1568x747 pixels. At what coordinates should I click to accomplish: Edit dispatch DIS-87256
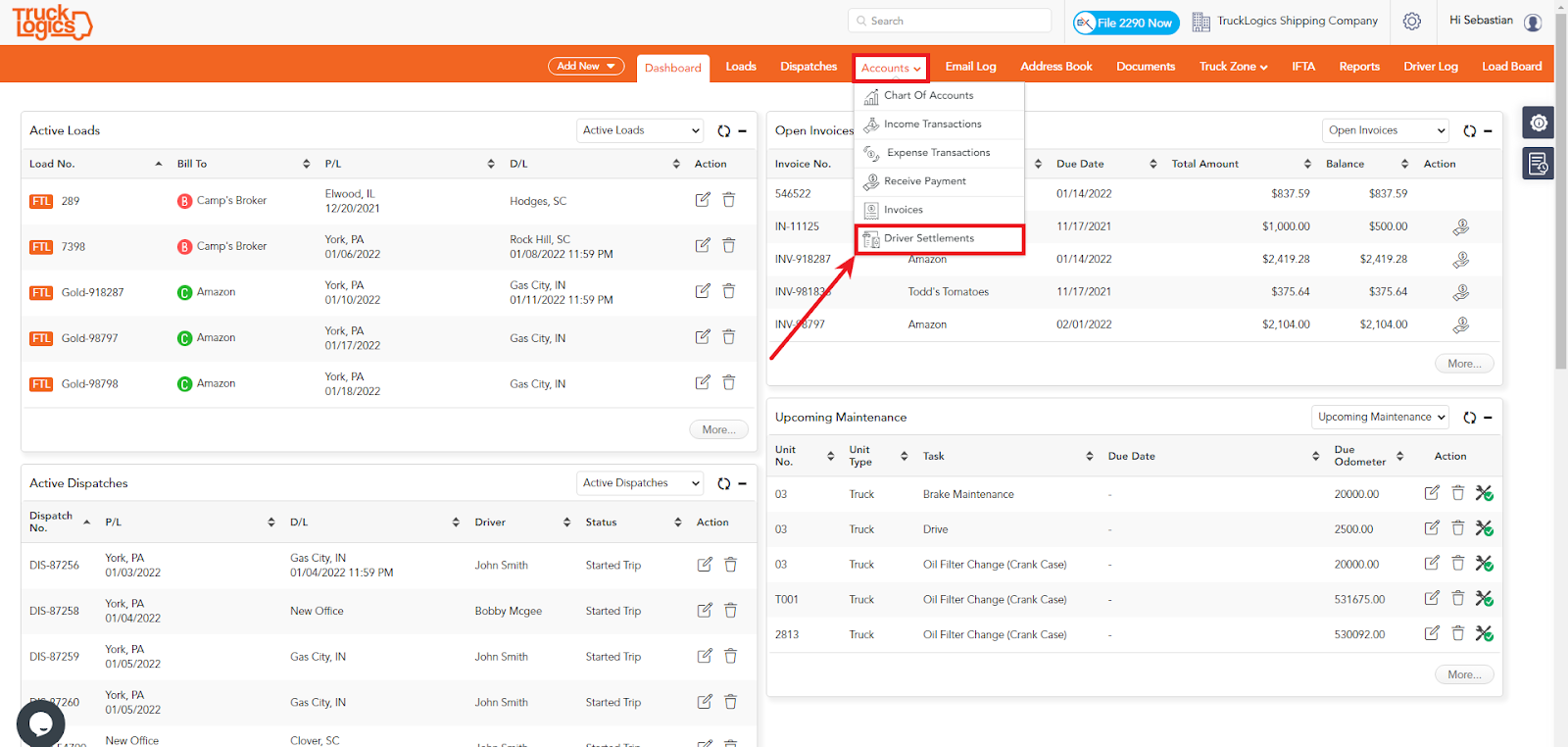705,565
